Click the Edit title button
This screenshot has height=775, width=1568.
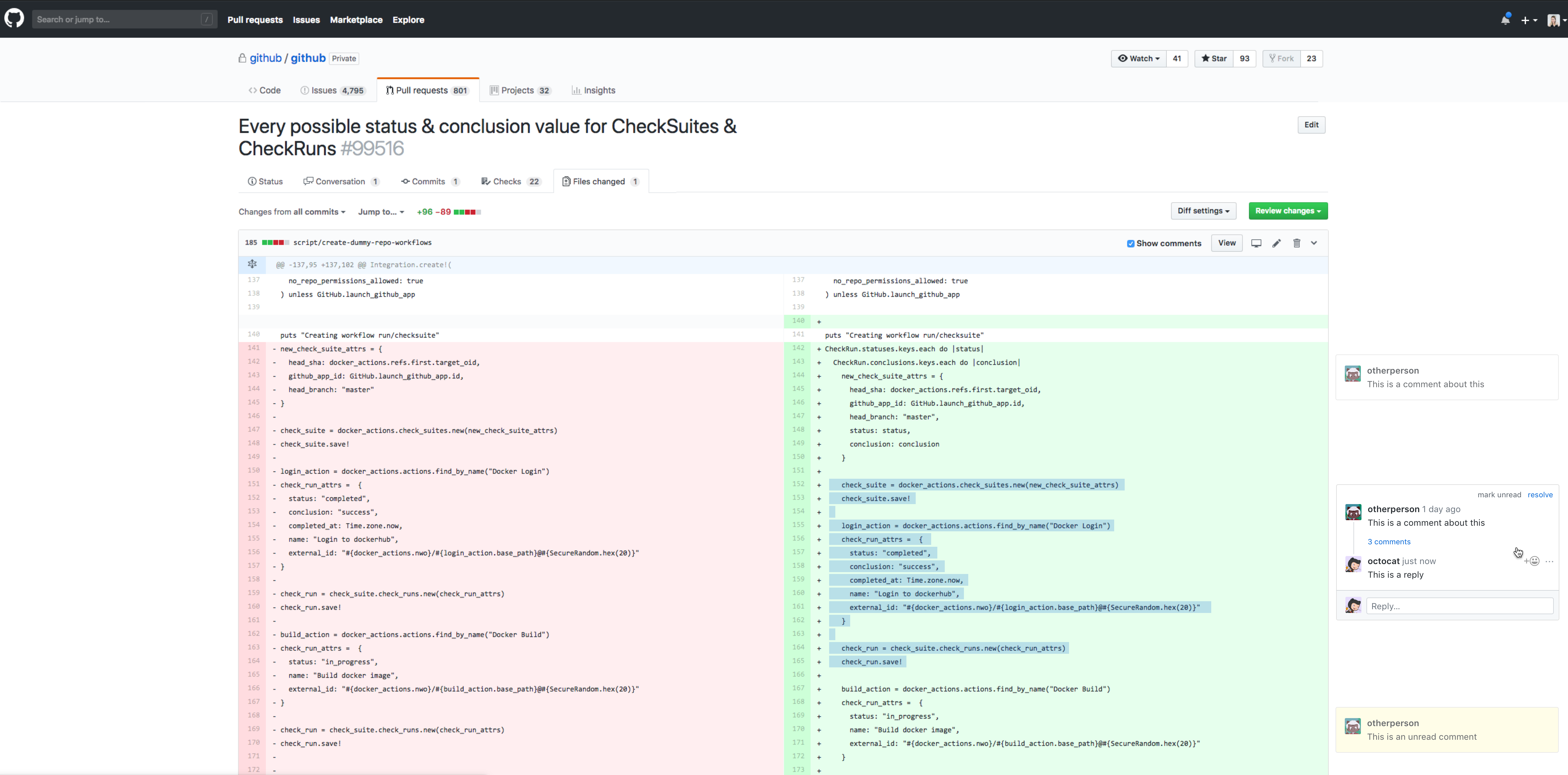[1311, 125]
